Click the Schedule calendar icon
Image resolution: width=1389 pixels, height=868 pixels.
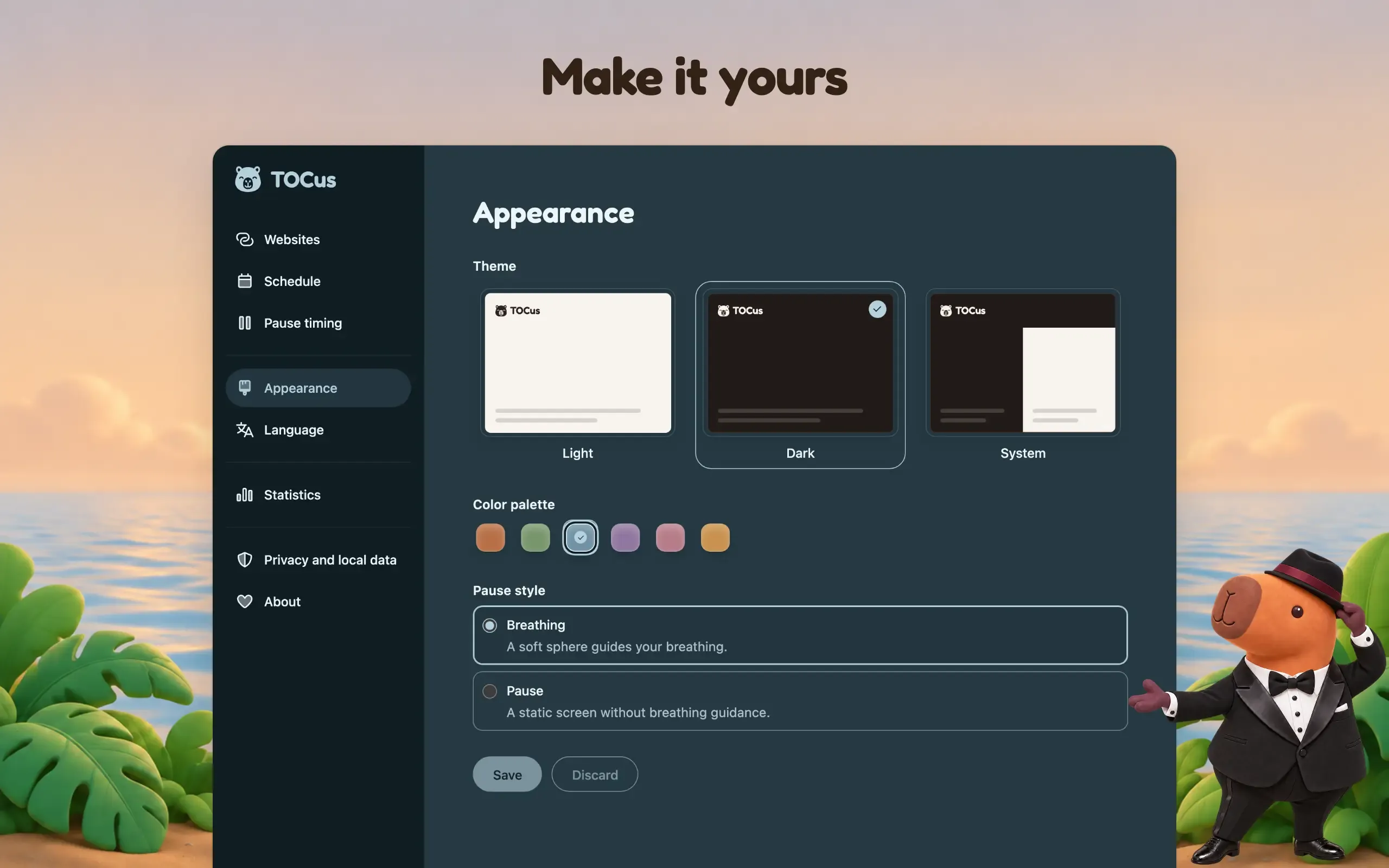coord(245,280)
